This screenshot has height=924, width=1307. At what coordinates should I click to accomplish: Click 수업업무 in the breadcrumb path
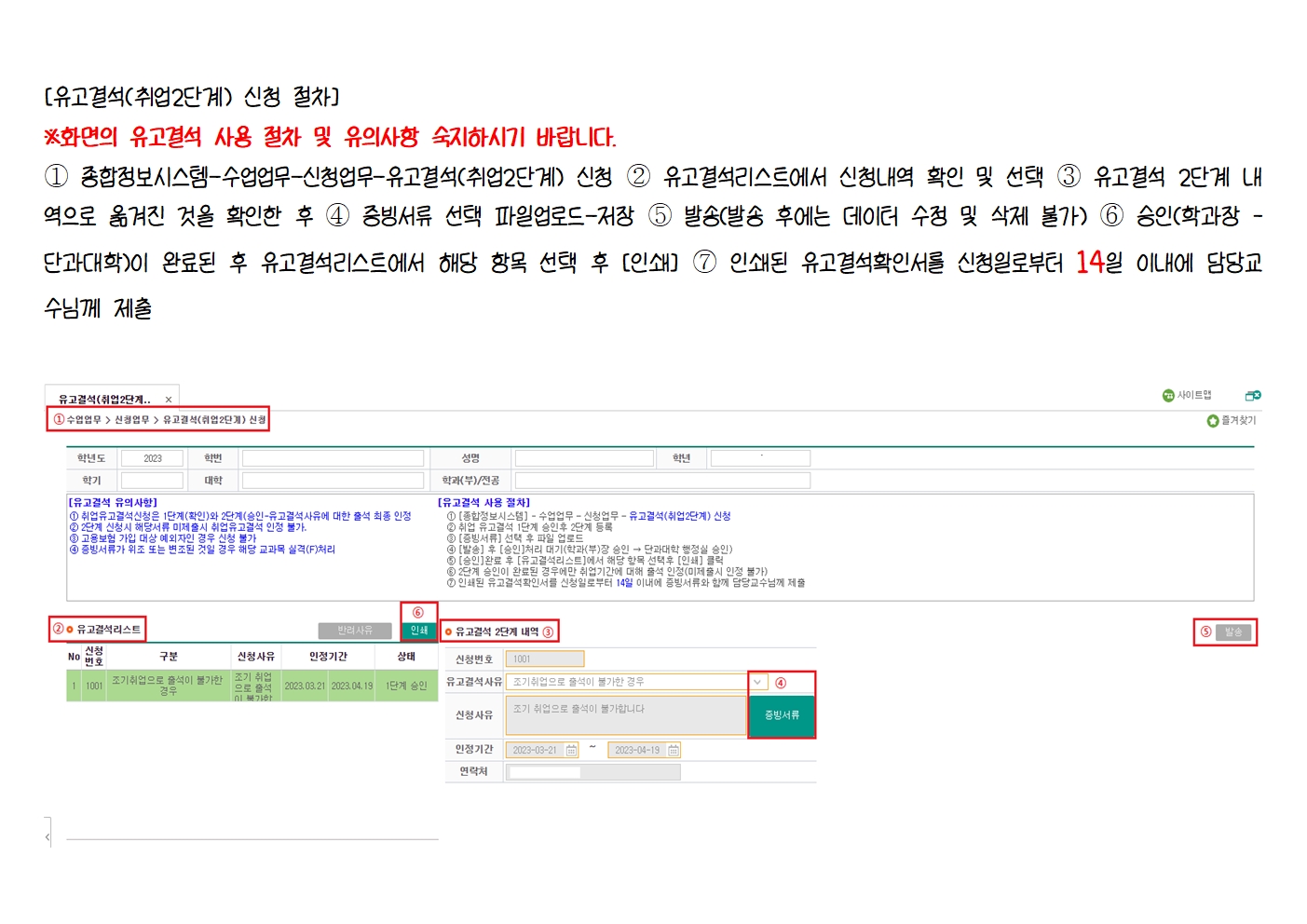(x=84, y=420)
